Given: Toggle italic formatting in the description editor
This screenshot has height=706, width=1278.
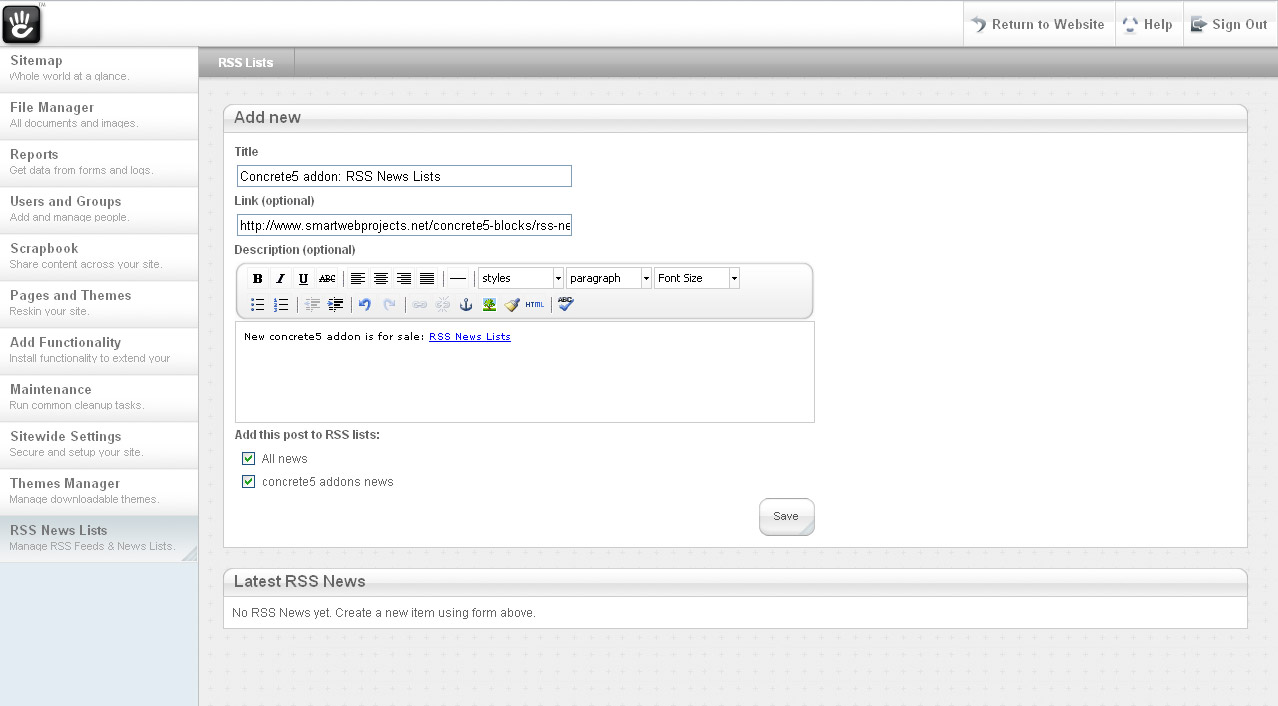Looking at the screenshot, I should pos(280,279).
